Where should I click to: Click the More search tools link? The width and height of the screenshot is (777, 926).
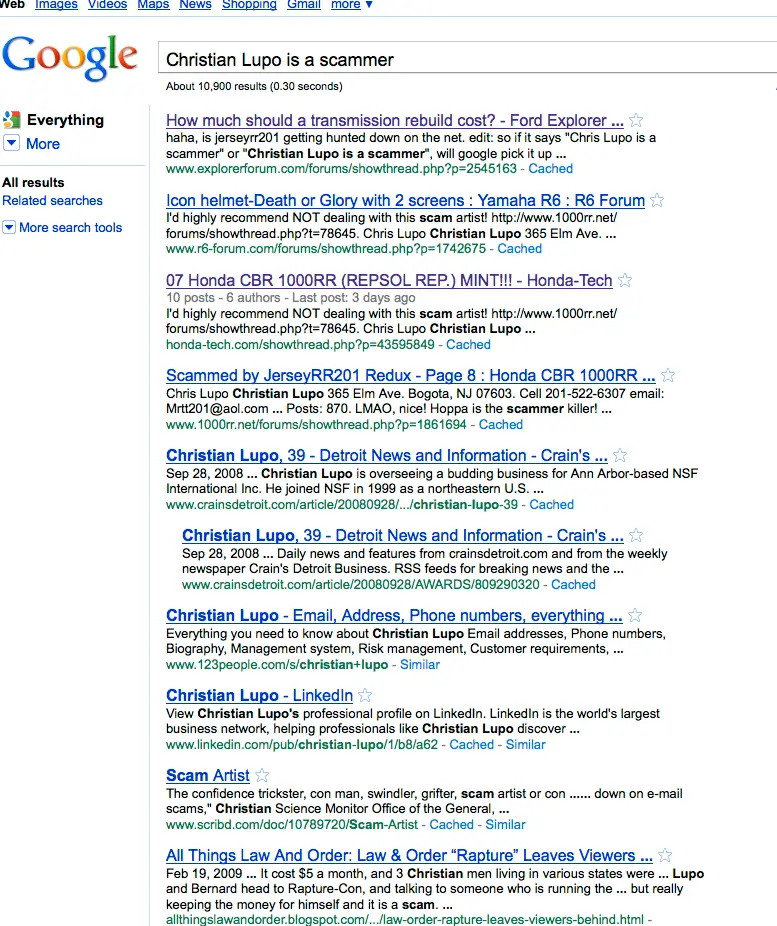click(x=70, y=227)
